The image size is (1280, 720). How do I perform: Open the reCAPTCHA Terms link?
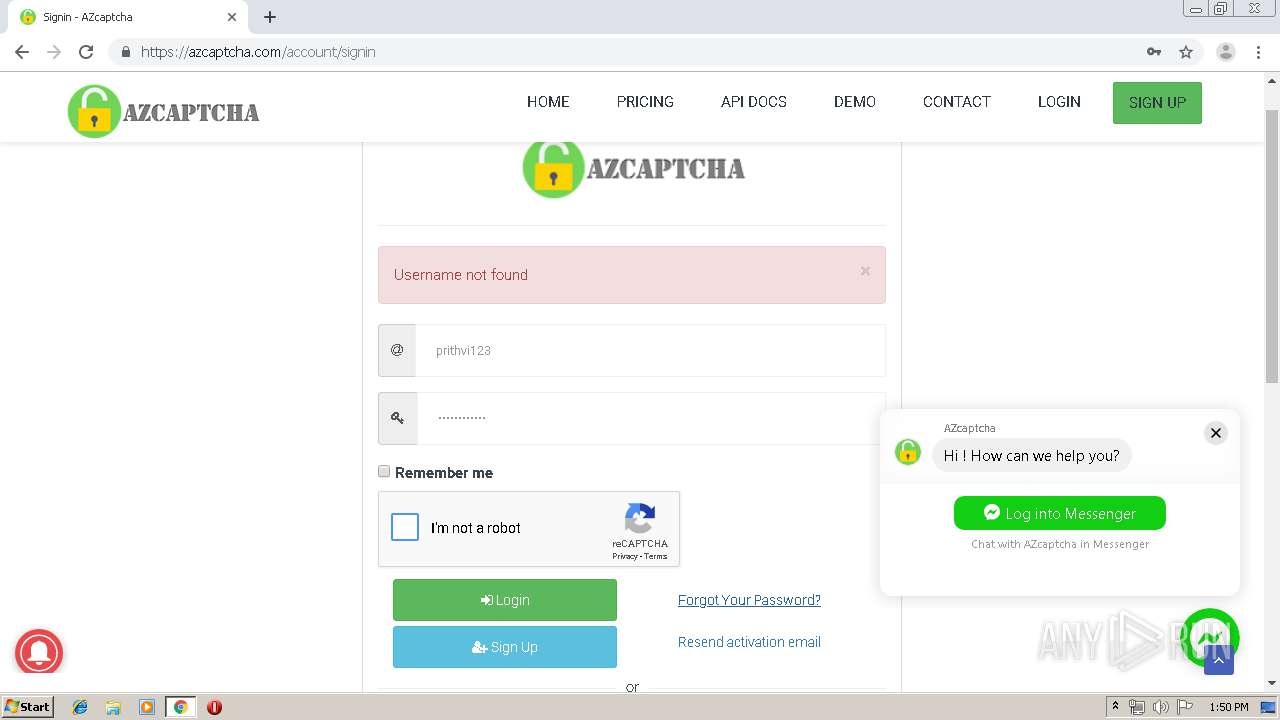tap(656, 557)
